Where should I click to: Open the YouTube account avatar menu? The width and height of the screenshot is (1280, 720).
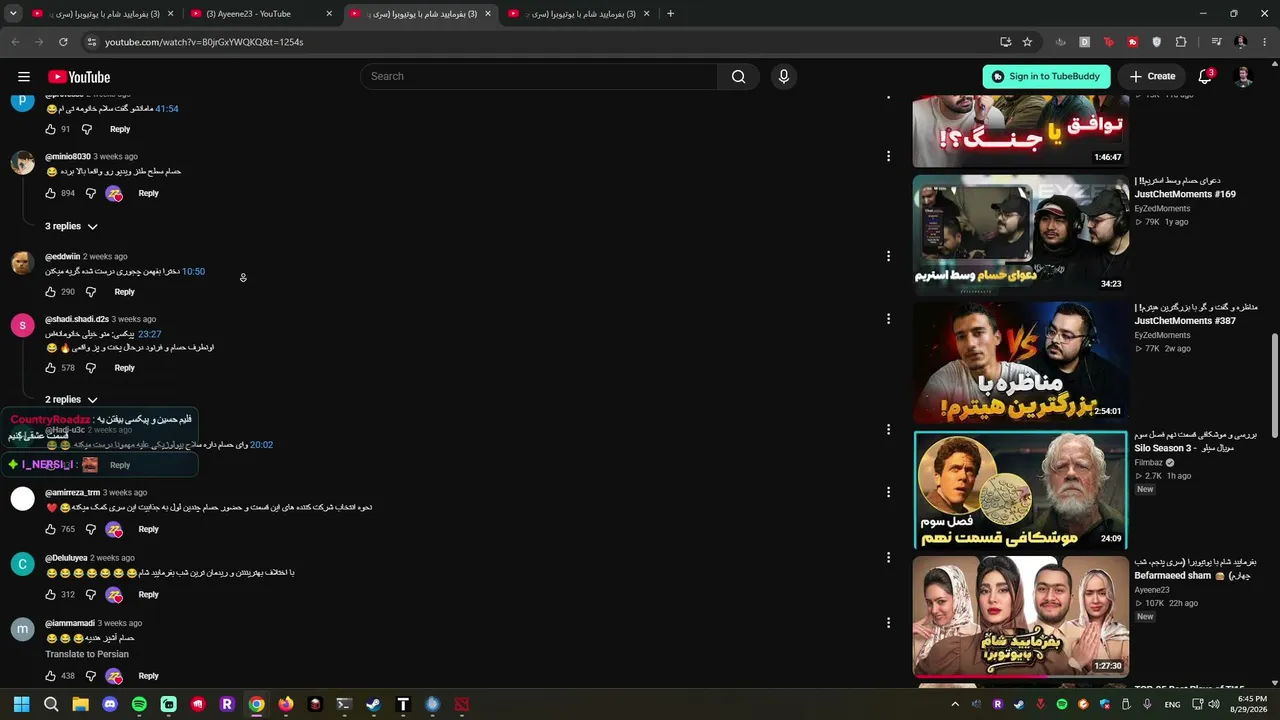(1243, 77)
